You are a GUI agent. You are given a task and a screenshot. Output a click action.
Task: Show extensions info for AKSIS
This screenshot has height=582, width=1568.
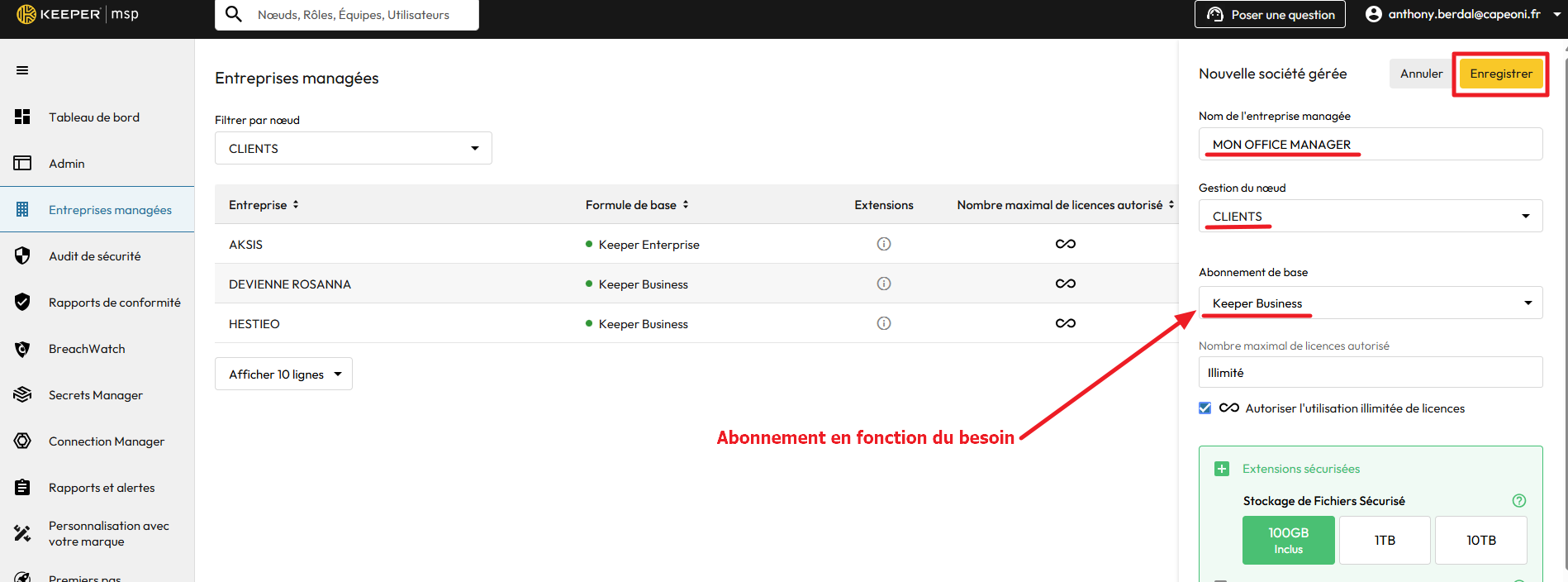[884, 244]
